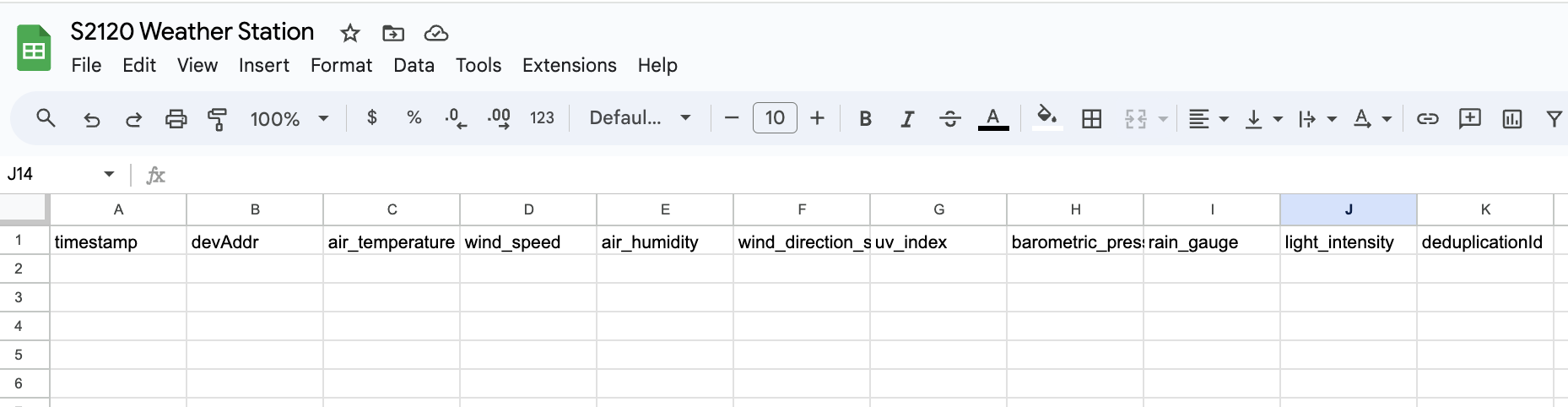The image size is (1568, 407).
Task: Select the wind_speed cell
Action: click(x=528, y=241)
